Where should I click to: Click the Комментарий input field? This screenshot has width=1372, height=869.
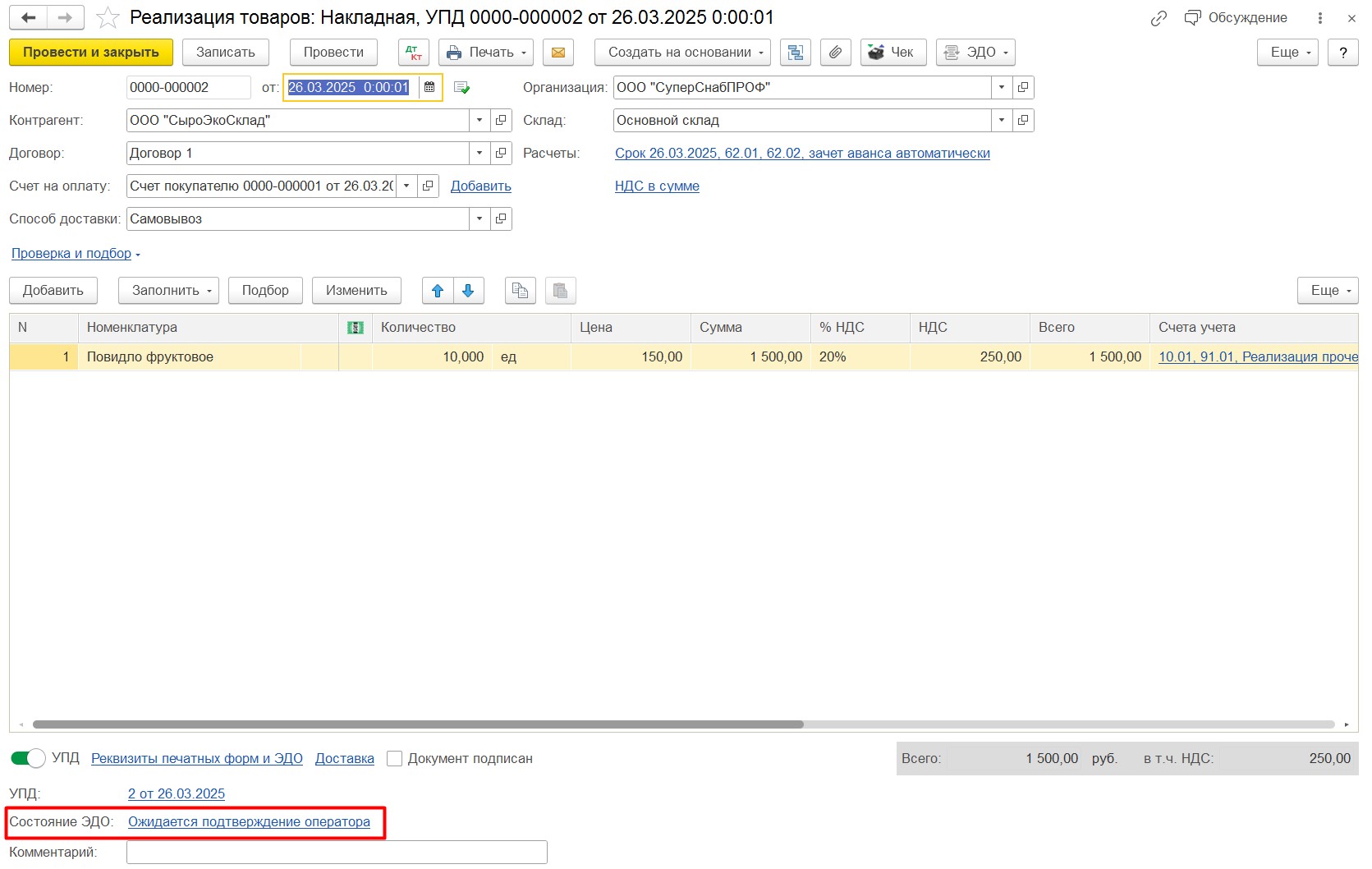pos(337,853)
